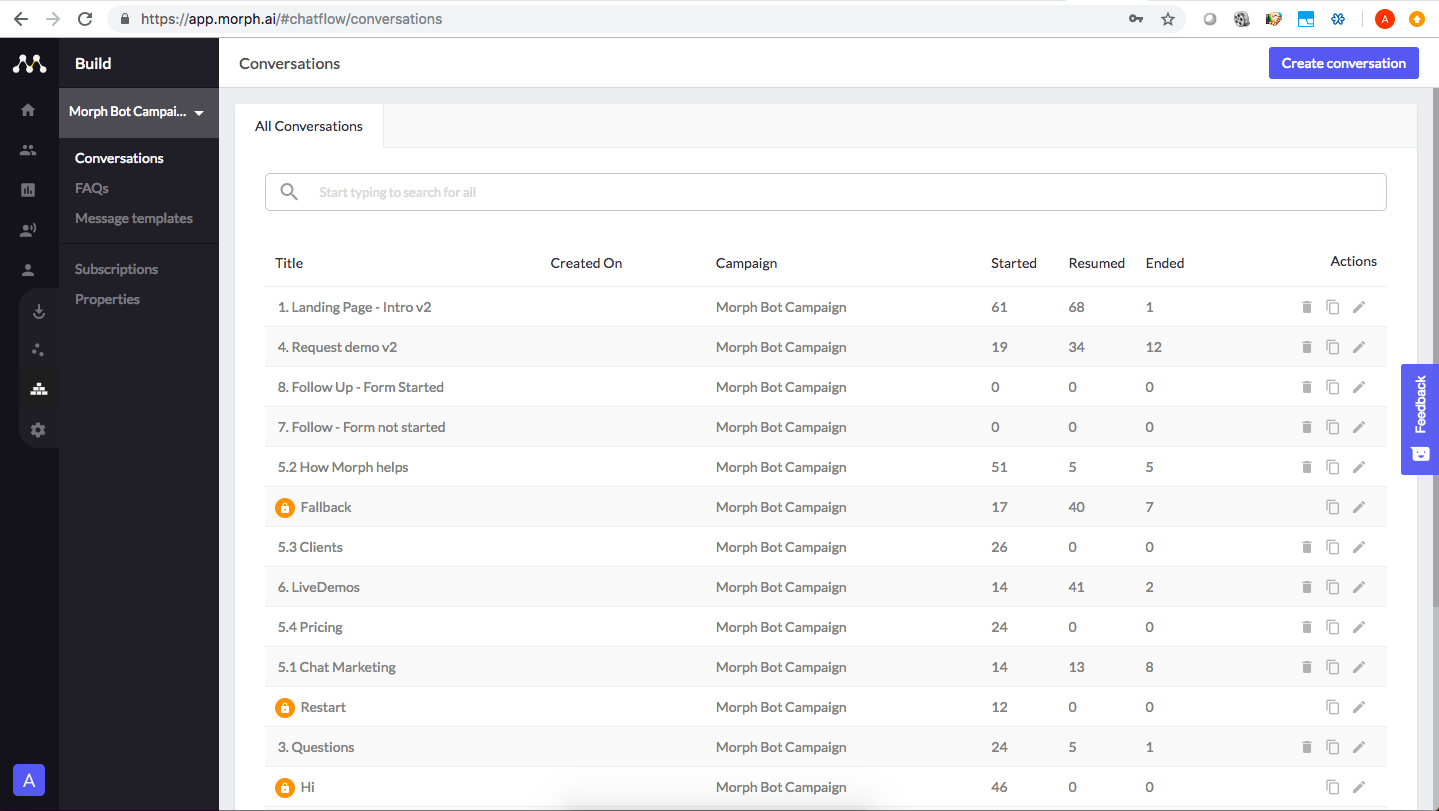Delete the 7. Follow - Form not started conversation
Screen dimensions: 1439x811
pyautogui.click(x=1306, y=427)
